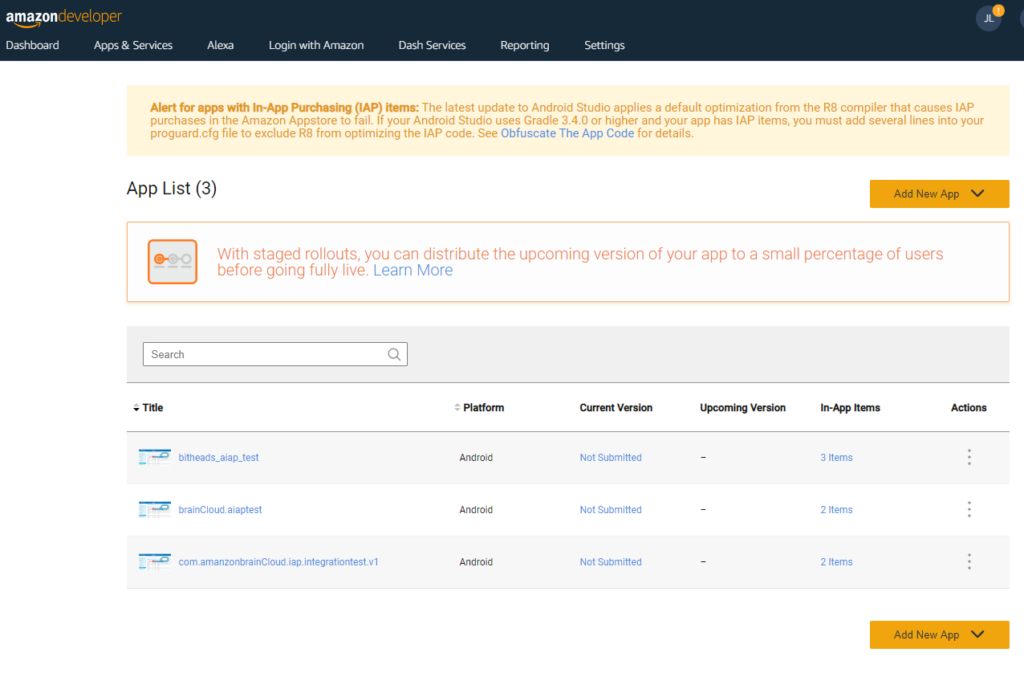Open the Alexa menu

click(220, 45)
